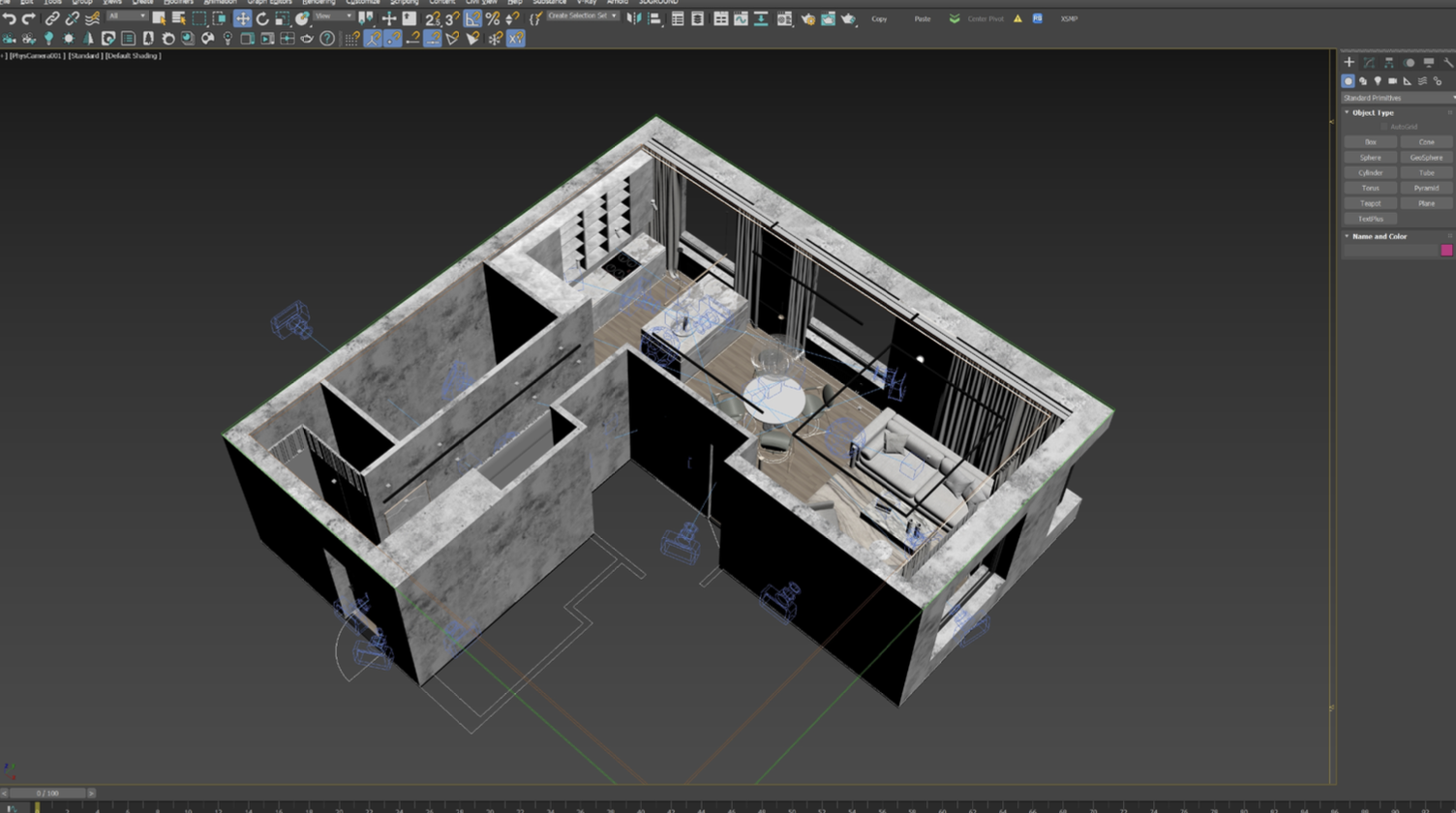This screenshot has width=1456, height=813.
Task: Activate the Select and Link tool
Action: coord(52,18)
